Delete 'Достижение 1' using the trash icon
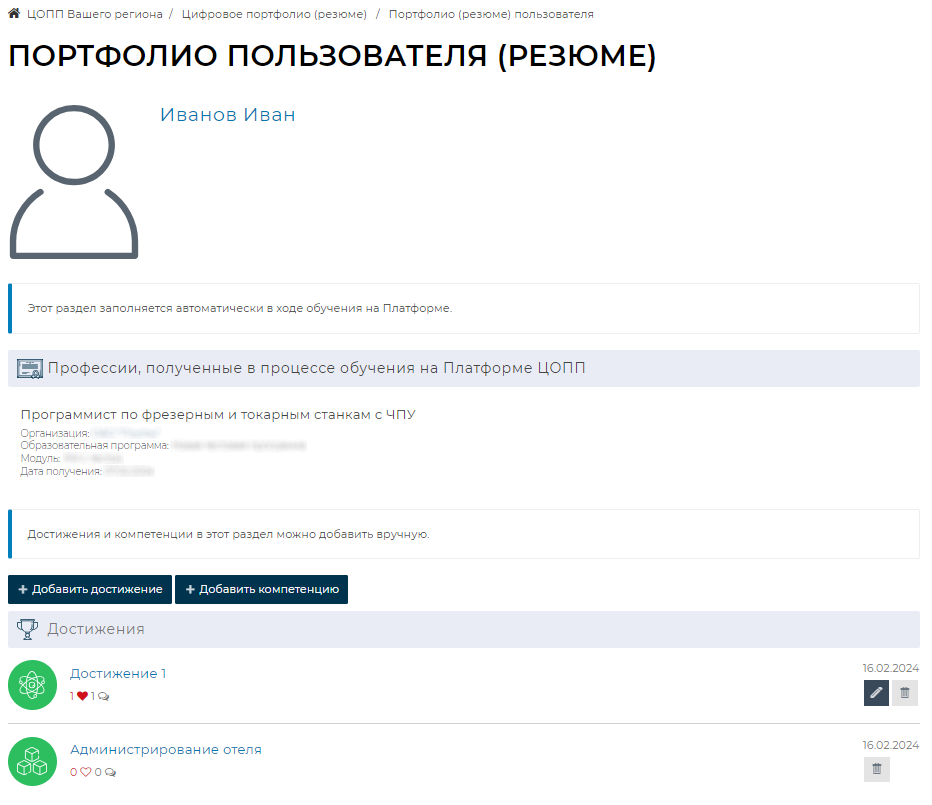The image size is (932, 805). click(905, 693)
